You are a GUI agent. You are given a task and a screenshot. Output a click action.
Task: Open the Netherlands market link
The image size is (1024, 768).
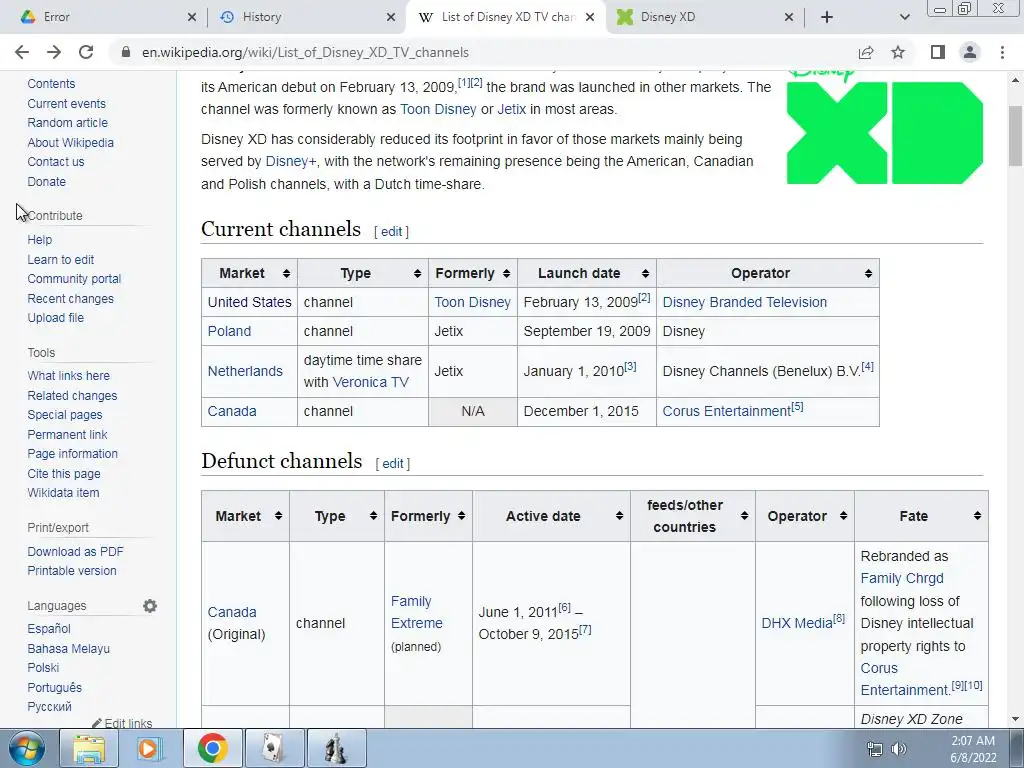tap(245, 371)
